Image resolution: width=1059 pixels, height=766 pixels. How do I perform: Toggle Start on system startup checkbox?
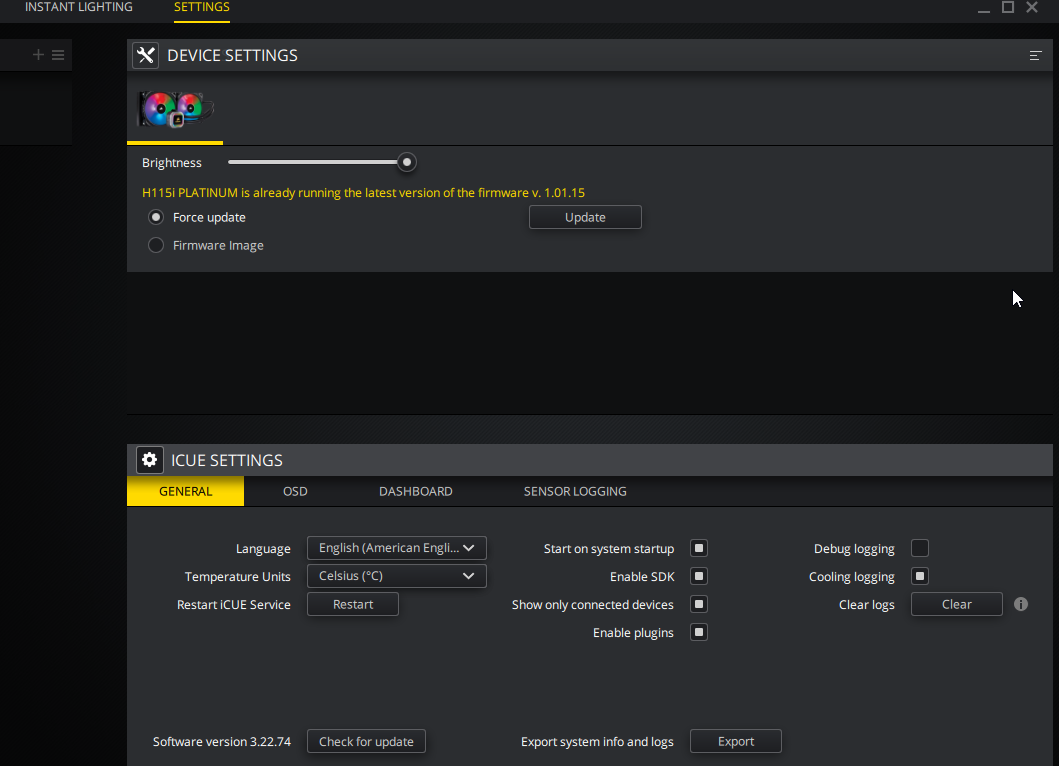699,548
